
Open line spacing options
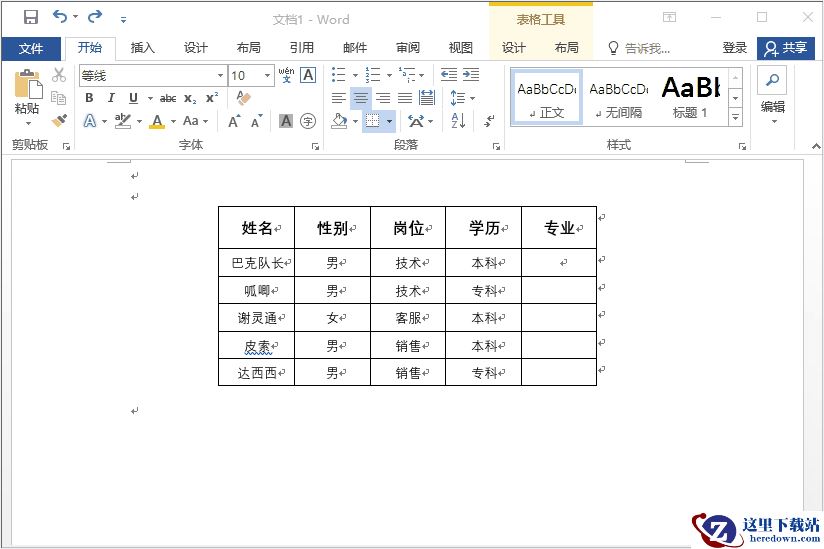click(x=462, y=98)
